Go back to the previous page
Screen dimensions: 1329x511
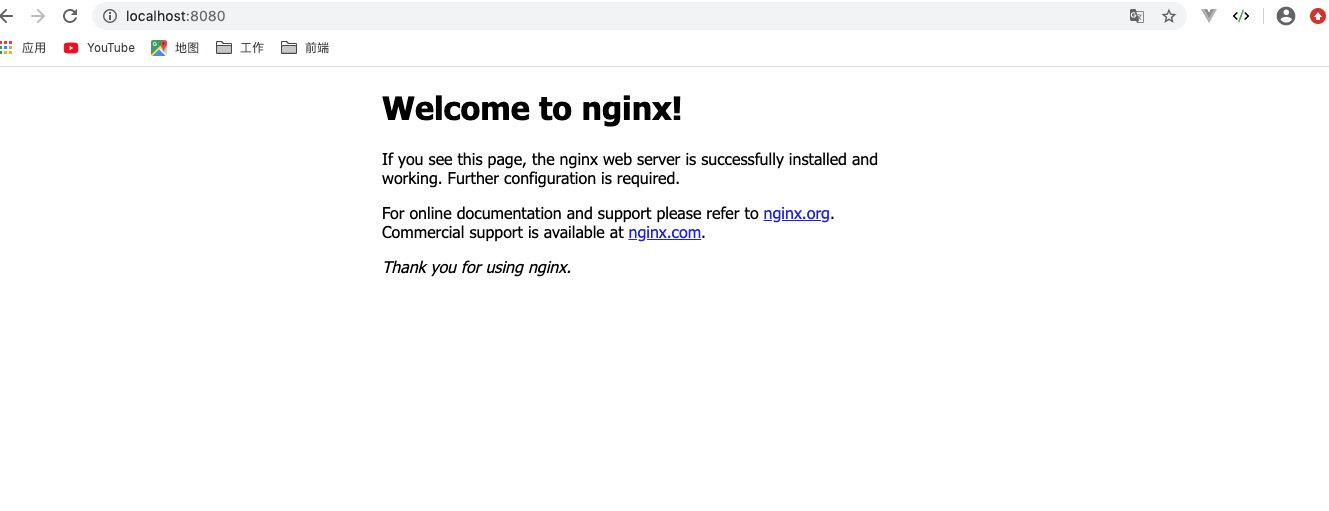point(7,16)
